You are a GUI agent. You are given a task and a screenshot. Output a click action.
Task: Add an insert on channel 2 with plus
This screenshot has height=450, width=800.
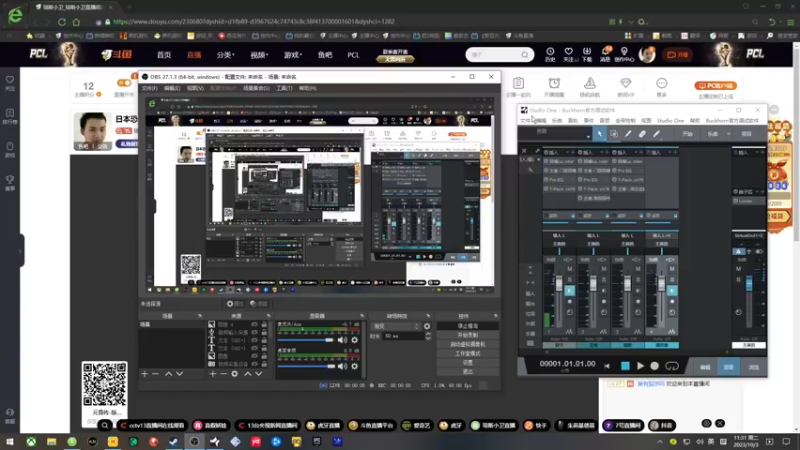pos(607,153)
